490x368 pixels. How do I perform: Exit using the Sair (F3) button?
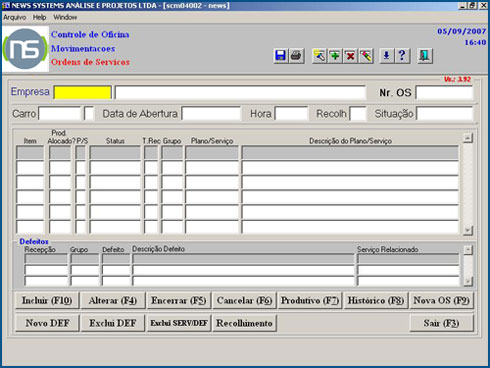point(441,323)
